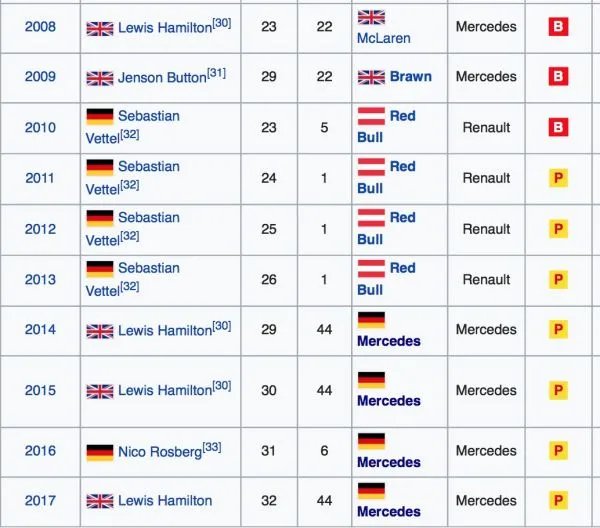The width and height of the screenshot is (600, 528).
Task: Click the yellow P tyre icon for 2017
Action: click(558, 501)
